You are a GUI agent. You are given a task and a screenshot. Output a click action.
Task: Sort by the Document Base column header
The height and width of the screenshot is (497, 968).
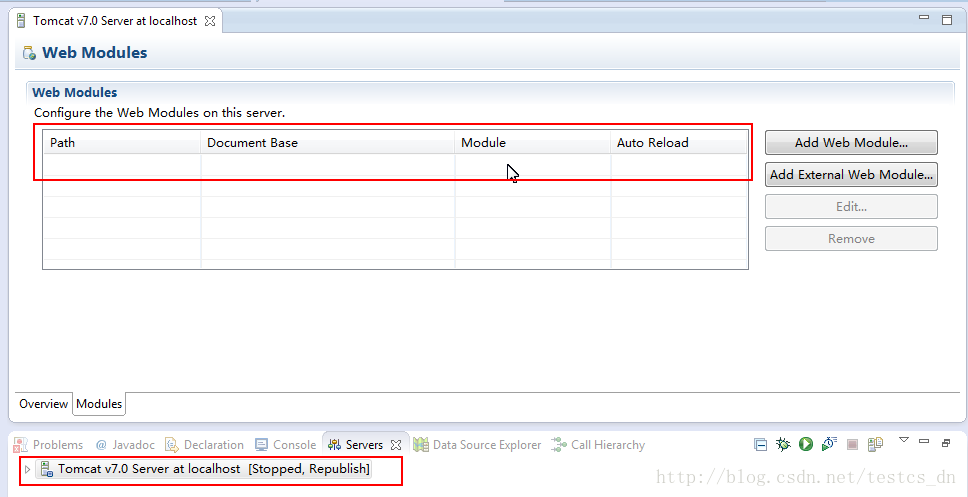point(328,143)
